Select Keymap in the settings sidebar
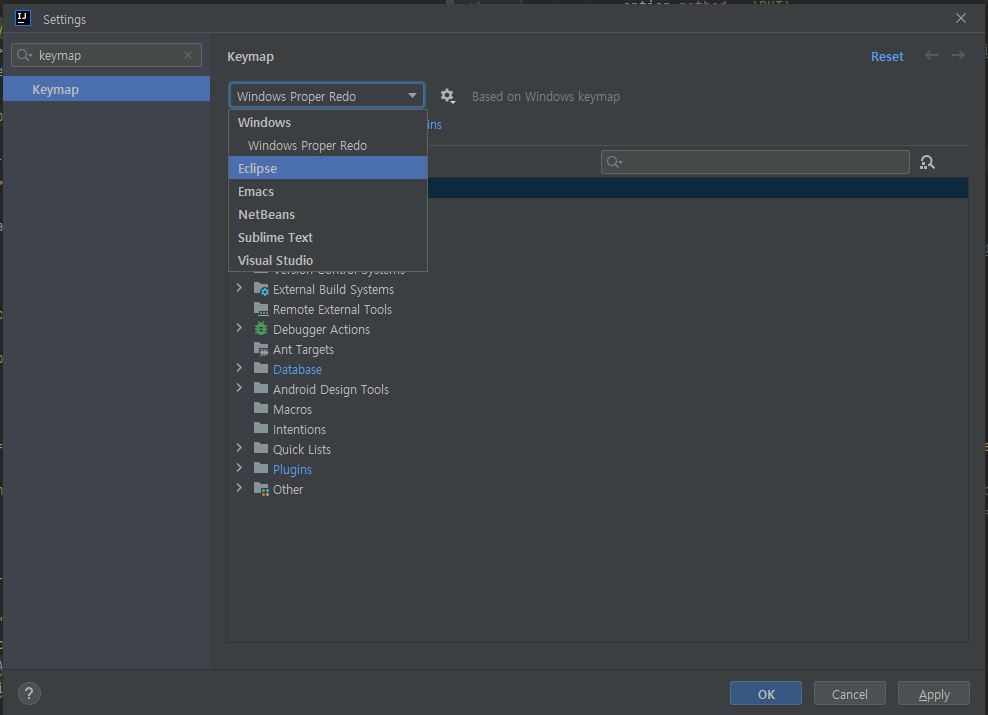The height and width of the screenshot is (715, 988). pos(106,89)
